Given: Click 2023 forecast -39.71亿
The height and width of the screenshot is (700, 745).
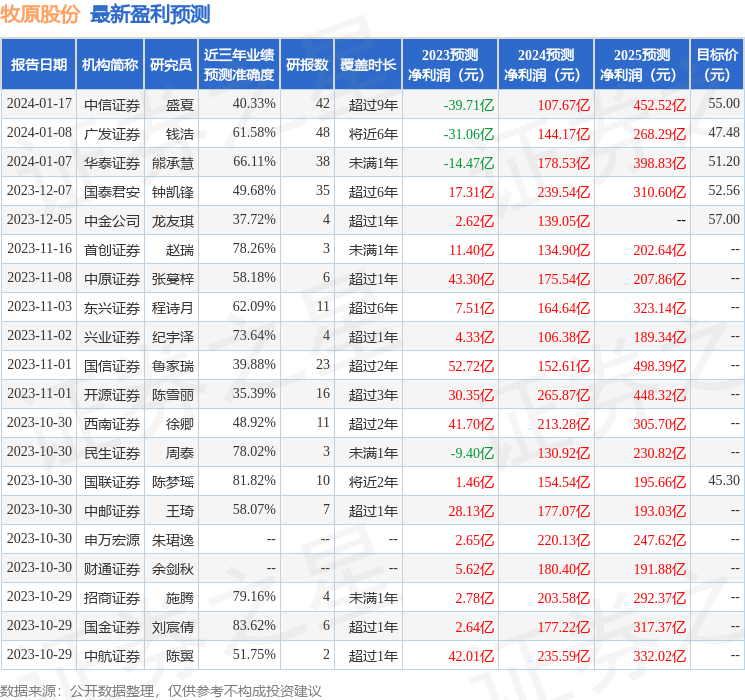Looking at the screenshot, I should pyautogui.click(x=468, y=105).
